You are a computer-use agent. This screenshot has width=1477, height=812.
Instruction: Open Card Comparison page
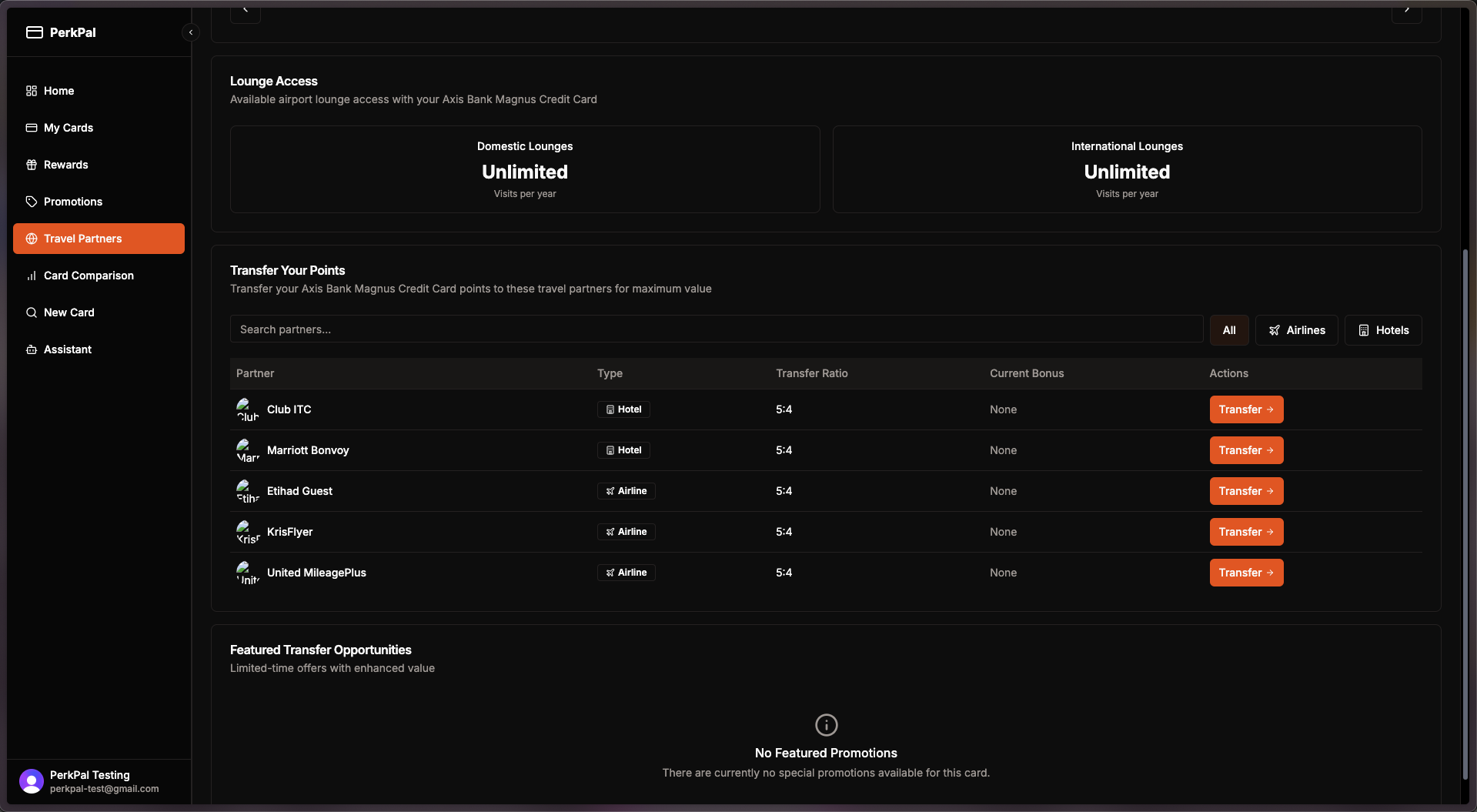tap(99, 276)
